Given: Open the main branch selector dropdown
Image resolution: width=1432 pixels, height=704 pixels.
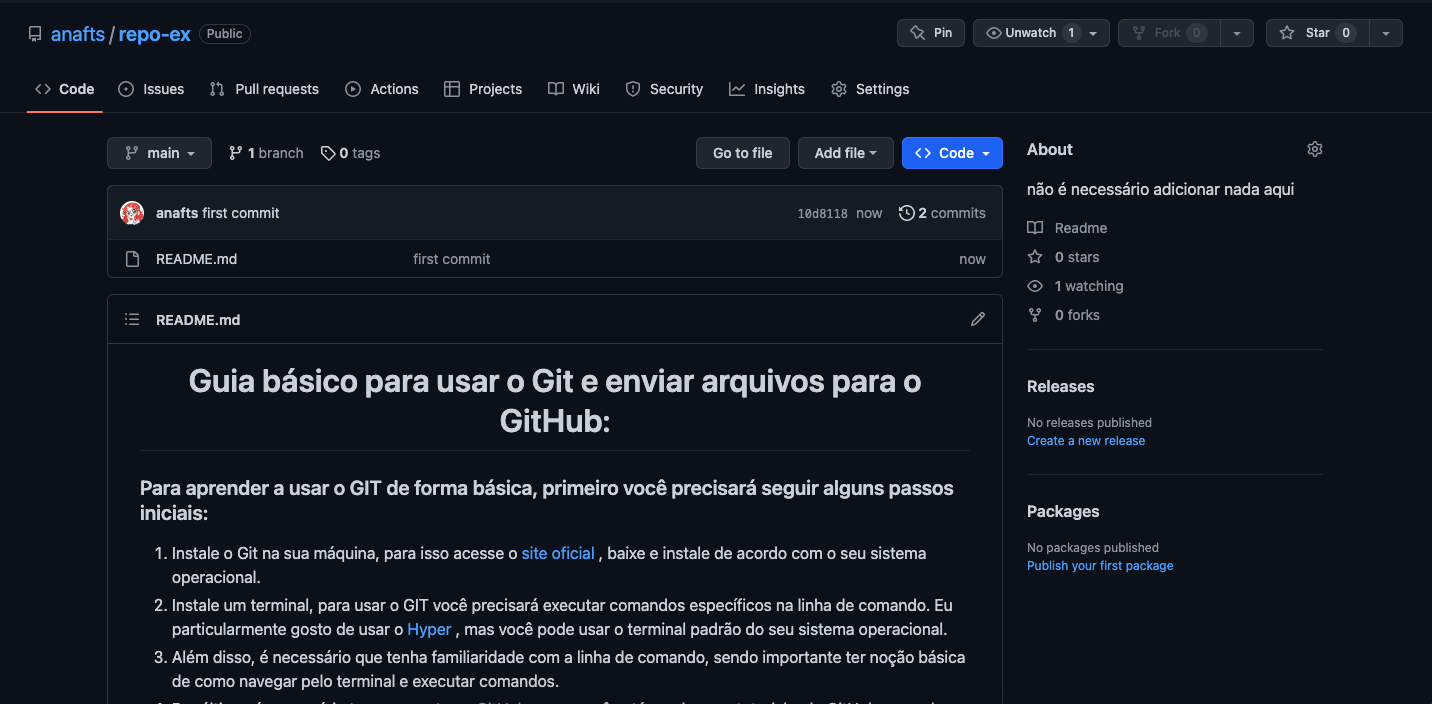Looking at the screenshot, I should coord(160,153).
